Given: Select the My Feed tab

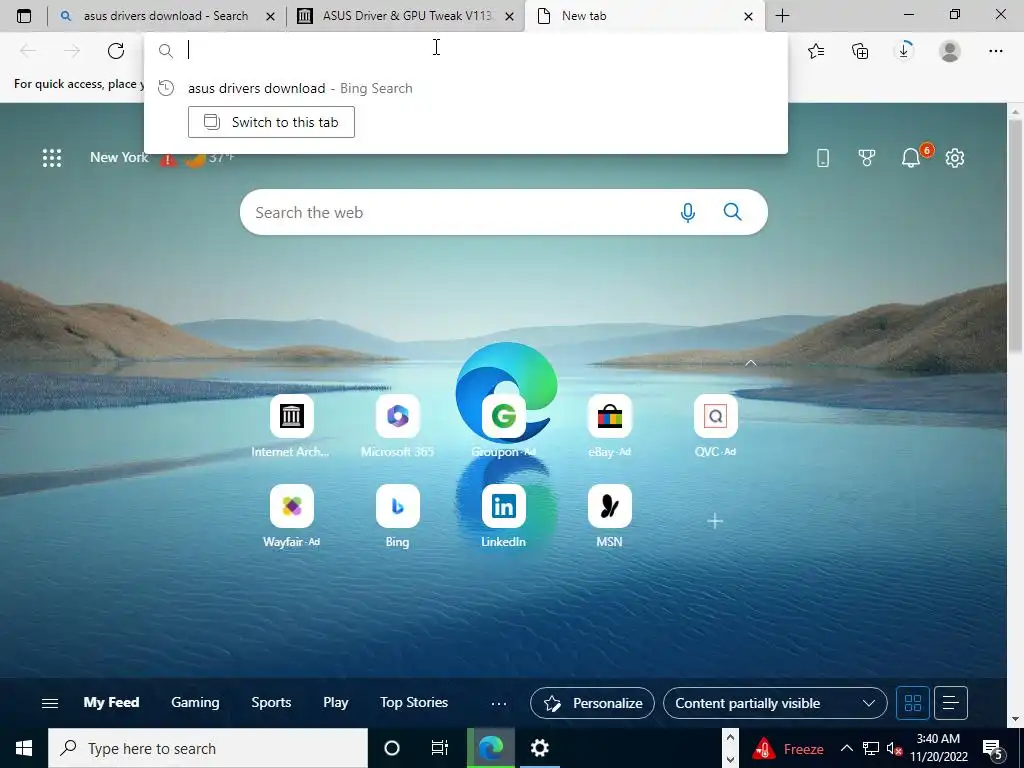Looking at the screenshot, I should pyautogui.click(x=111, y=702).
